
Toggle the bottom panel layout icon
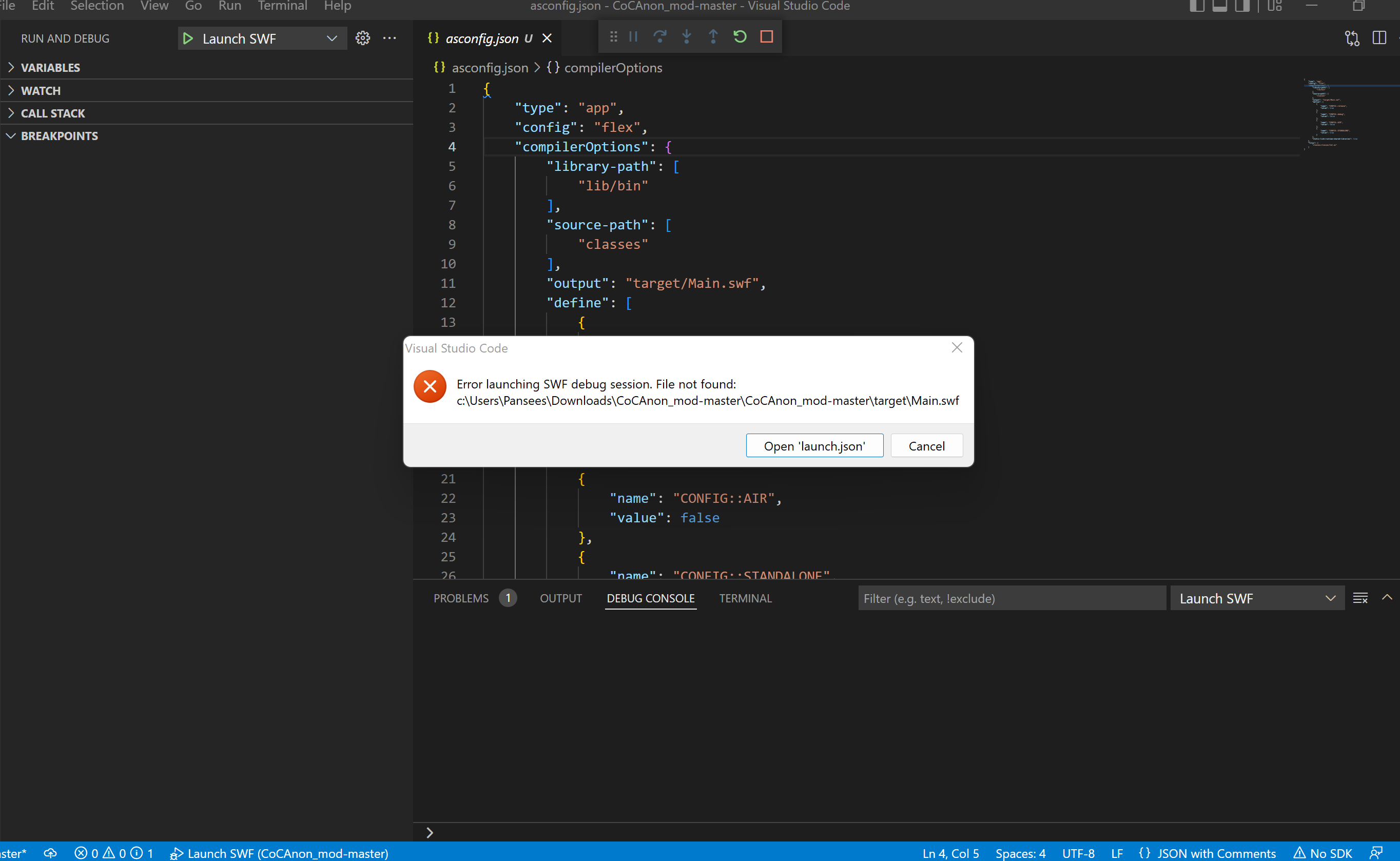coord(1219,6)
